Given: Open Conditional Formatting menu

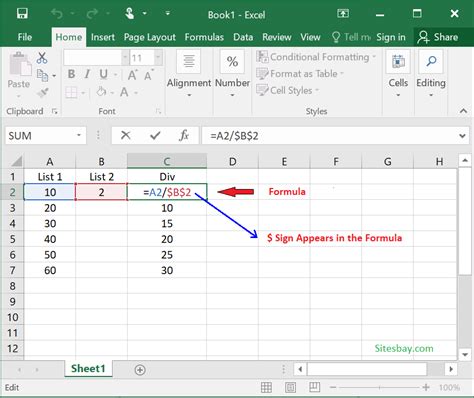Looking at the screenshot, I should 316,57.
